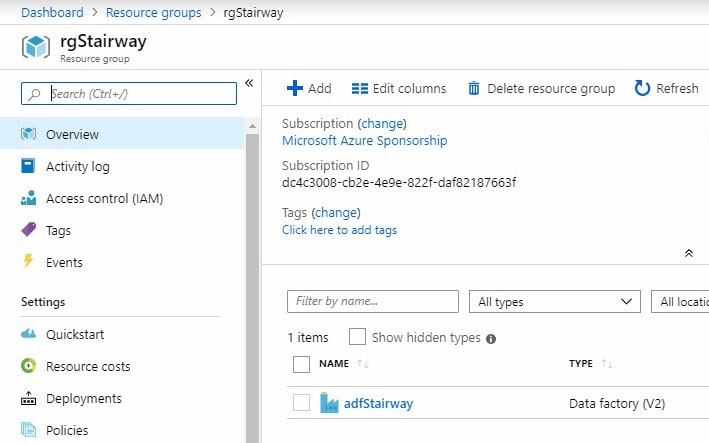Click the sidebar Search (Ctrl+/) field
The width and height of the screenshot is (709, 443).
(x=129, y=94)
